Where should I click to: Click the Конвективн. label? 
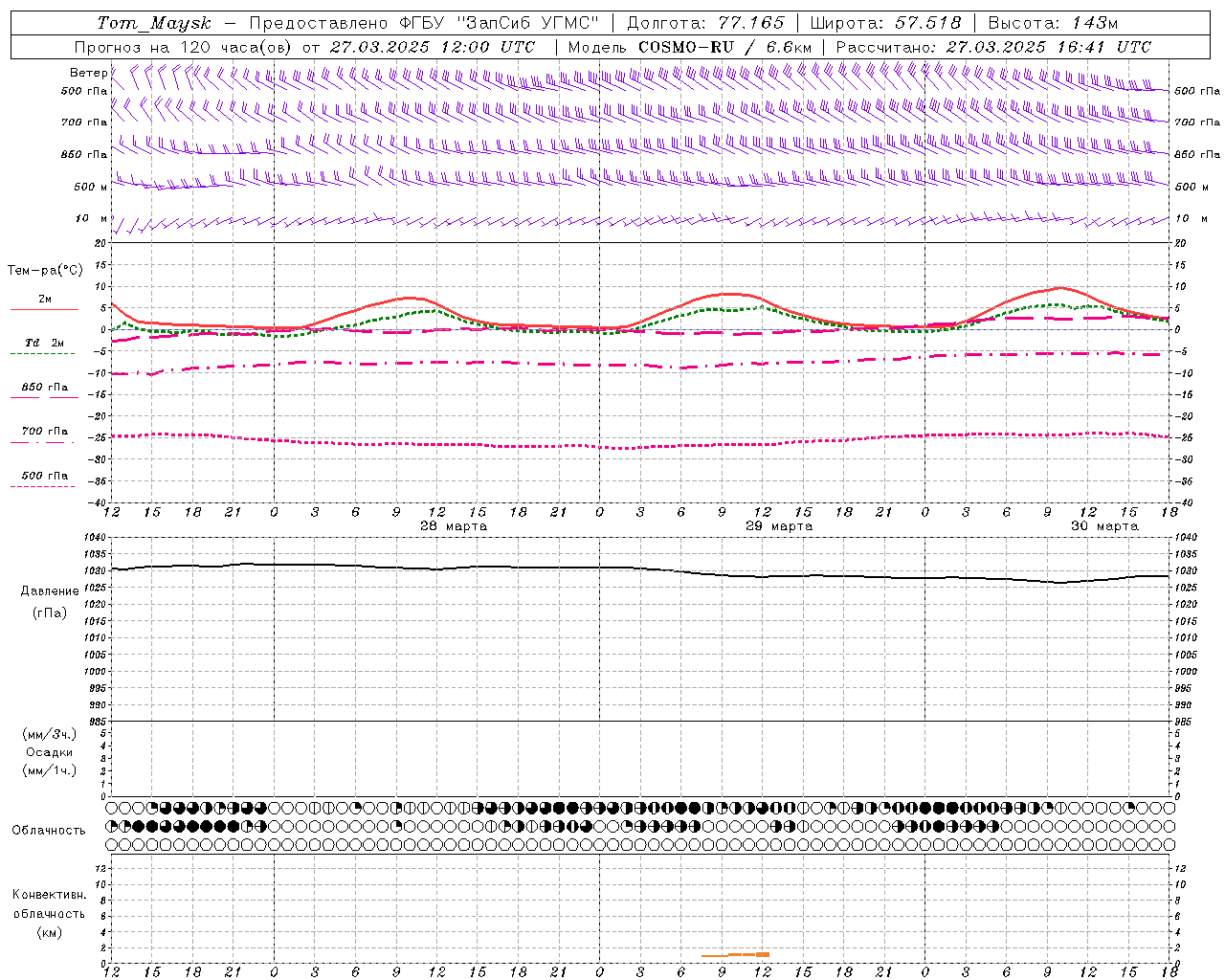point(50,895)
